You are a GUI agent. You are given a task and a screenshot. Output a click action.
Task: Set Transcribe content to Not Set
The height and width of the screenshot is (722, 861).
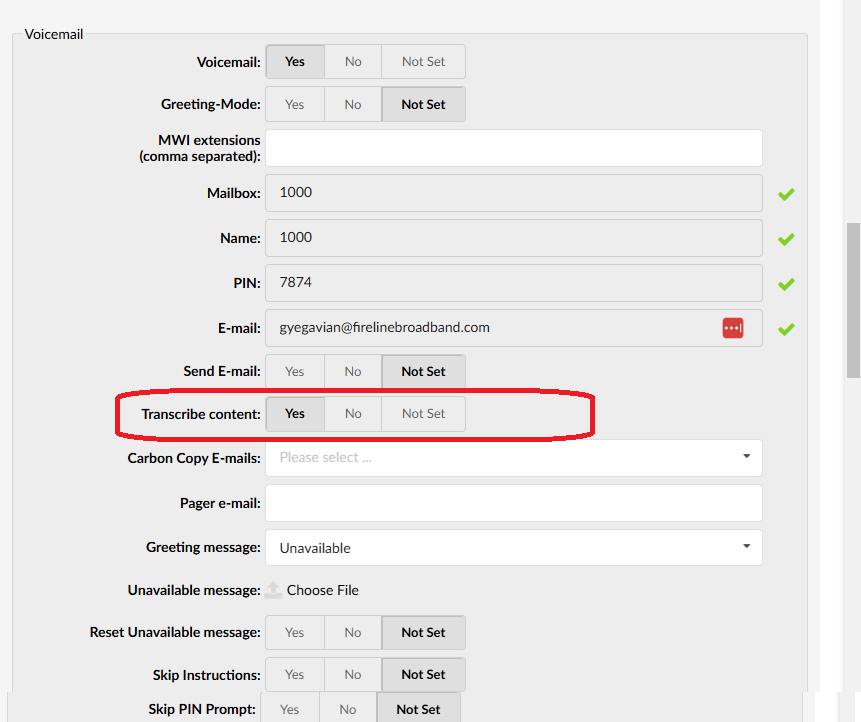pos(423,413)
